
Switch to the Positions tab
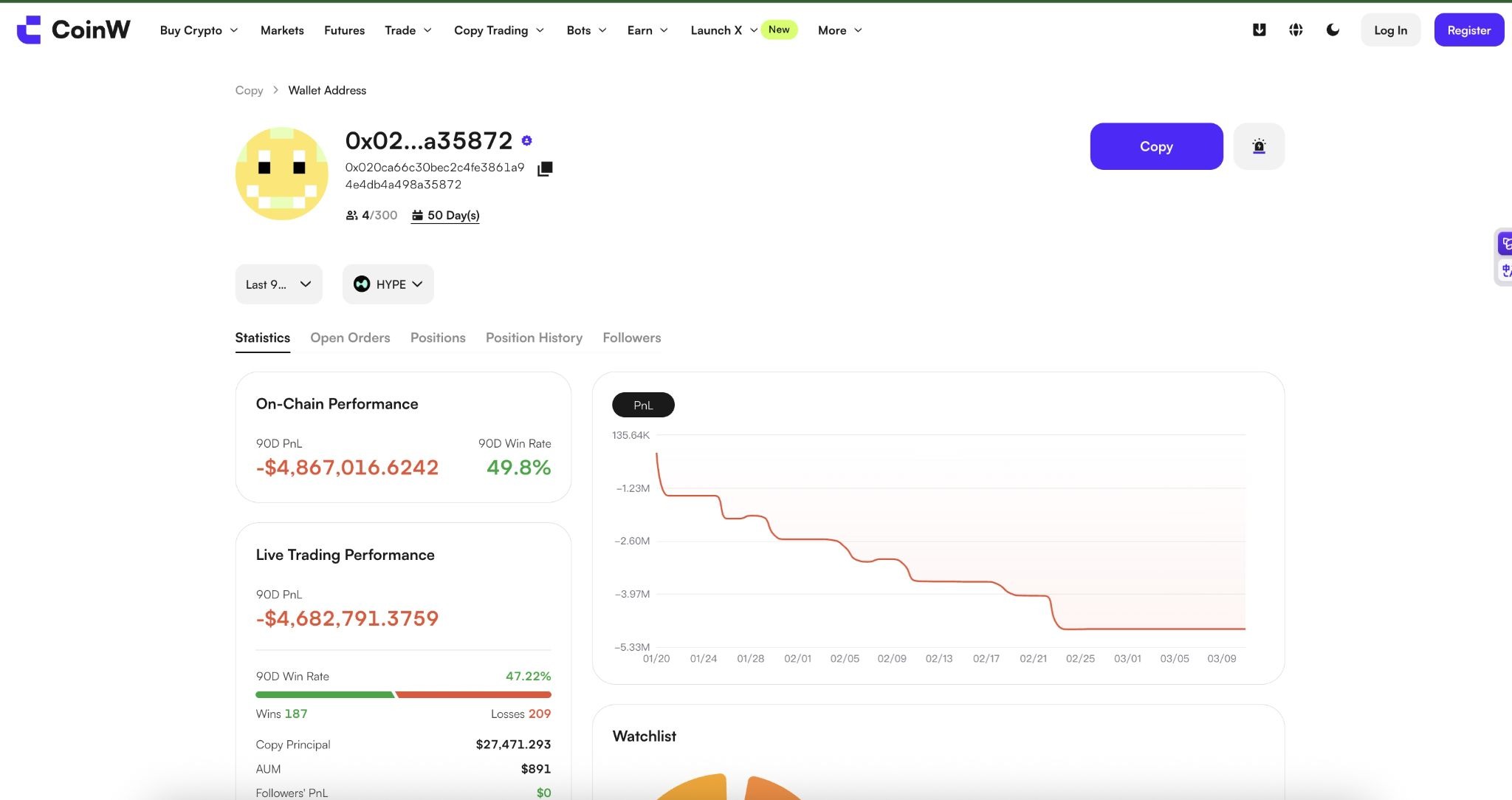[x=438, y=338]
